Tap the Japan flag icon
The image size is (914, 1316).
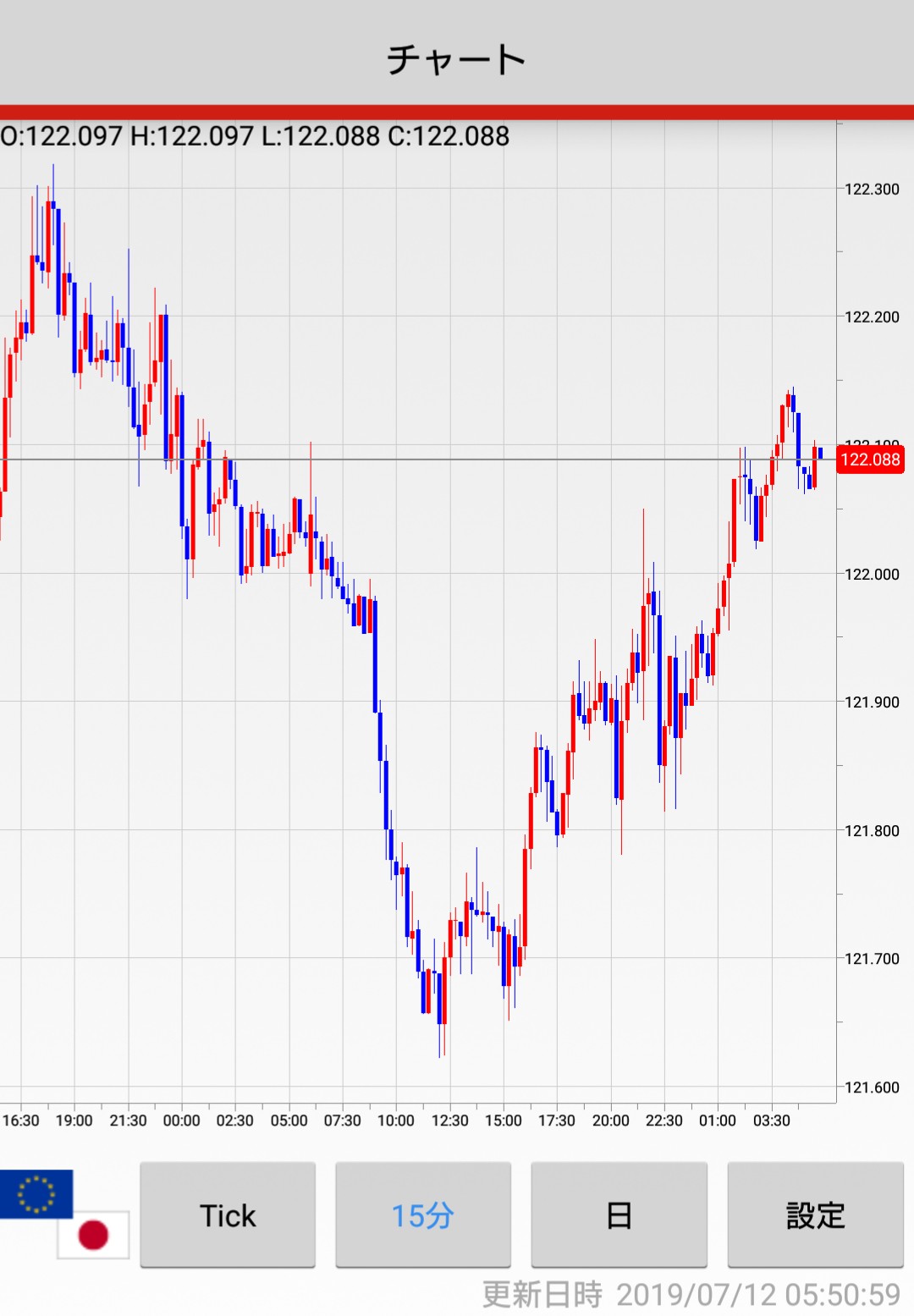(93, 1235)
